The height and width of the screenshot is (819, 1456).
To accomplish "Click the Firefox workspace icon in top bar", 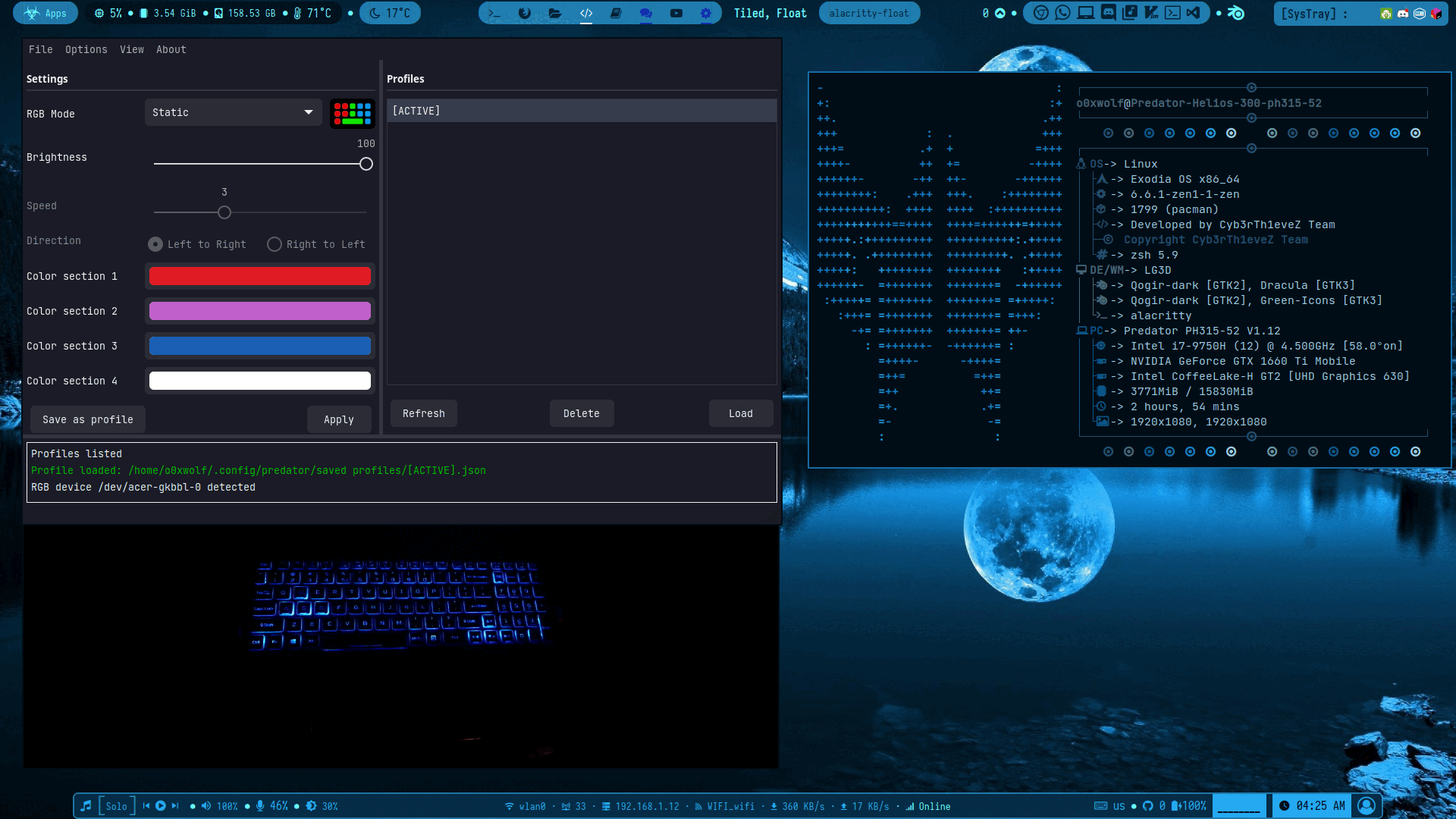I will pos(524,13).
